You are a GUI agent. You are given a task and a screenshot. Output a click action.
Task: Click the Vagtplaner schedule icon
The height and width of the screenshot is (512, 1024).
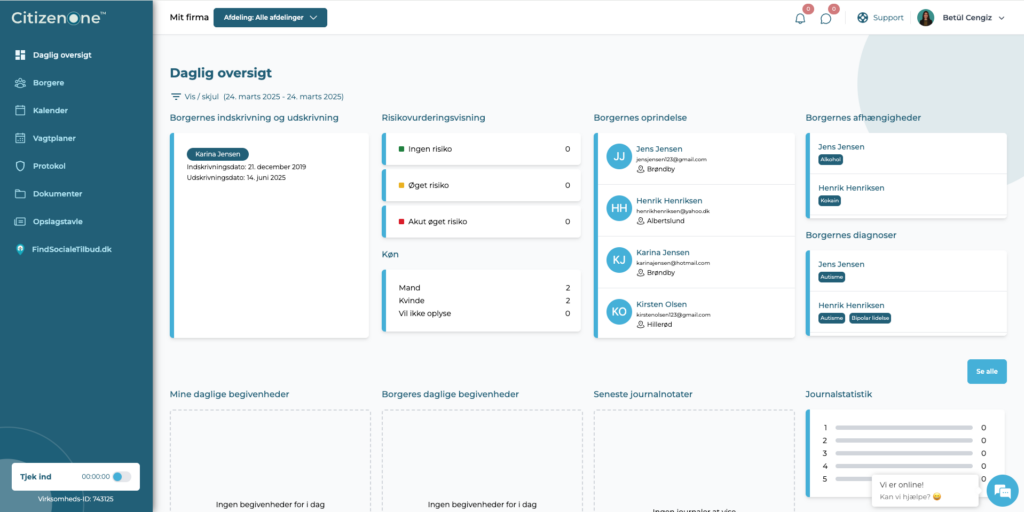point(20,138)
